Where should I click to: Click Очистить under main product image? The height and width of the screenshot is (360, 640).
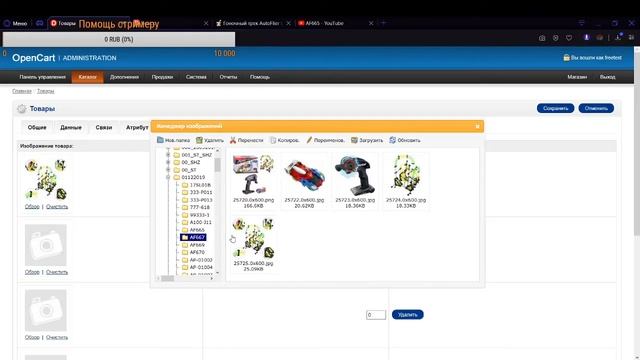click(x=57, y=207)
